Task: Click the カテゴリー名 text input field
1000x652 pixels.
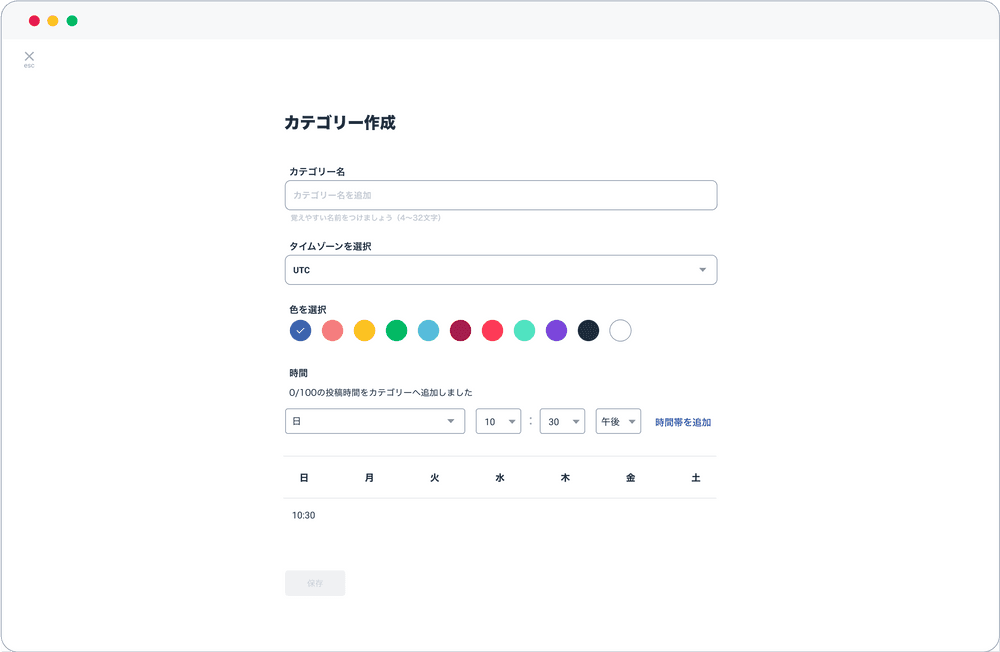Action: [500, 195]
